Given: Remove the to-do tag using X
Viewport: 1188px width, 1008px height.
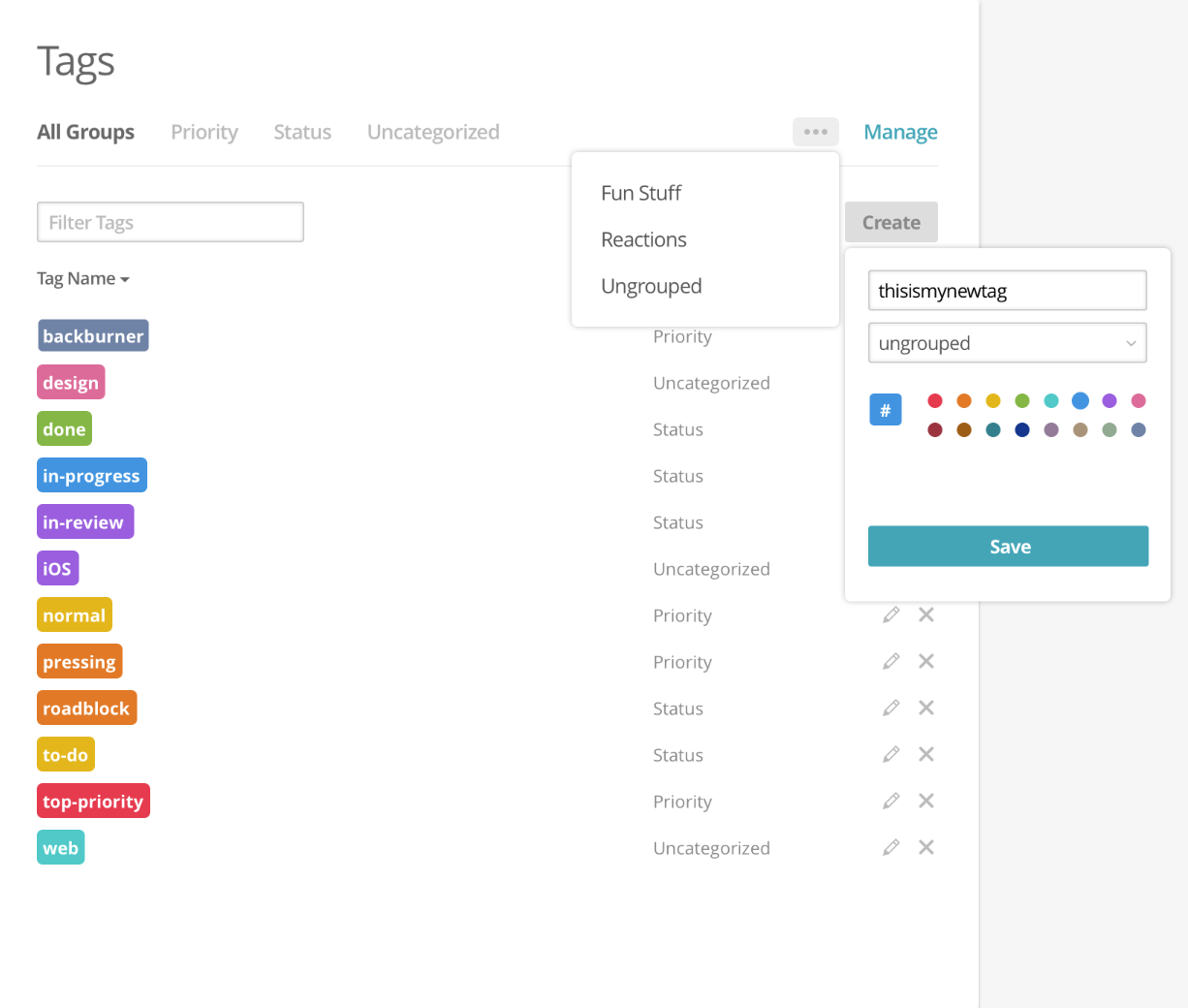Looking at the screenshot, I should [926, 754].
